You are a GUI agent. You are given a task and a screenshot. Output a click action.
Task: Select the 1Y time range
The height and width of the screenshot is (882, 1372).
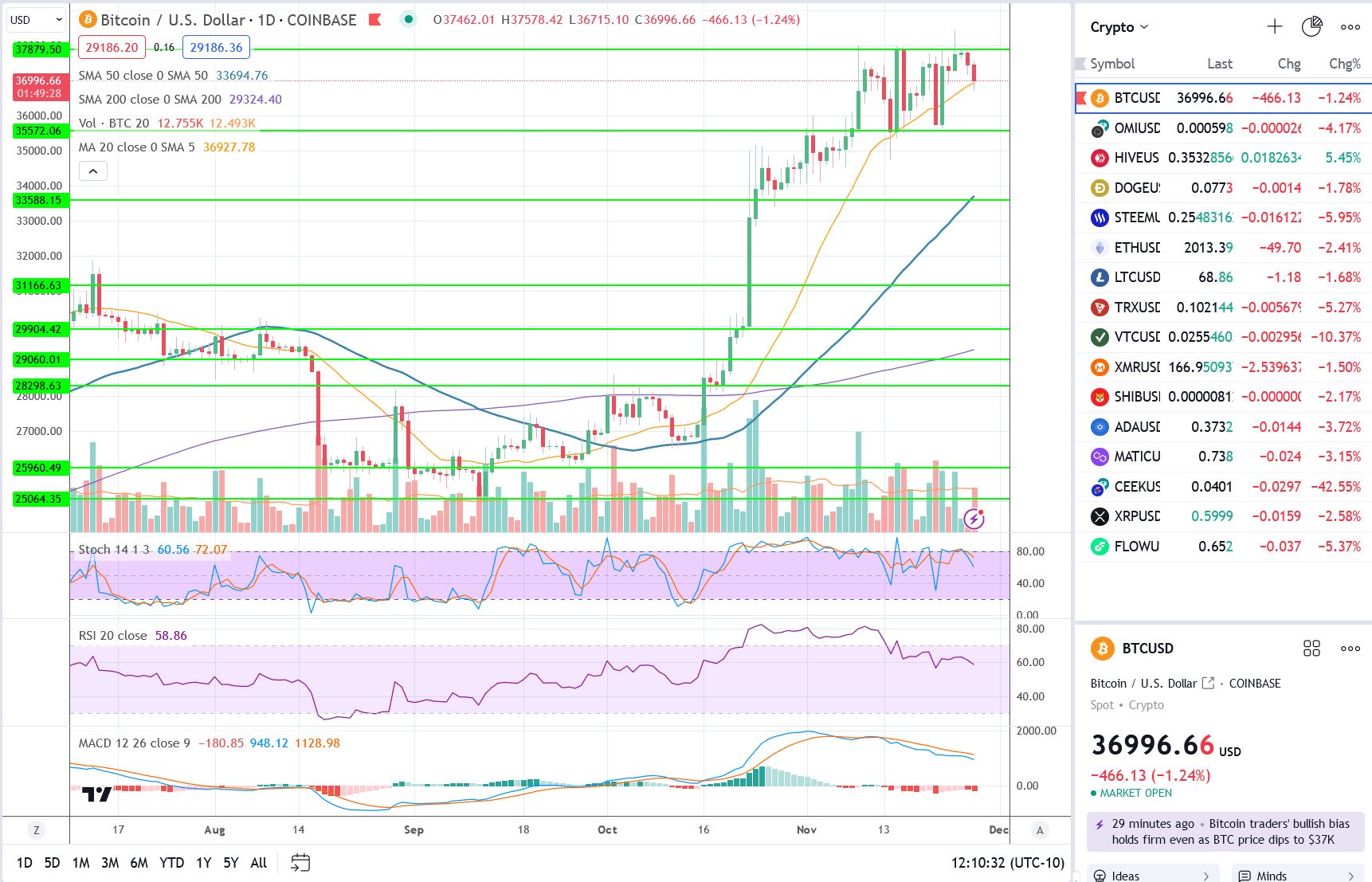pyautogui.click(x=204, y=863)
